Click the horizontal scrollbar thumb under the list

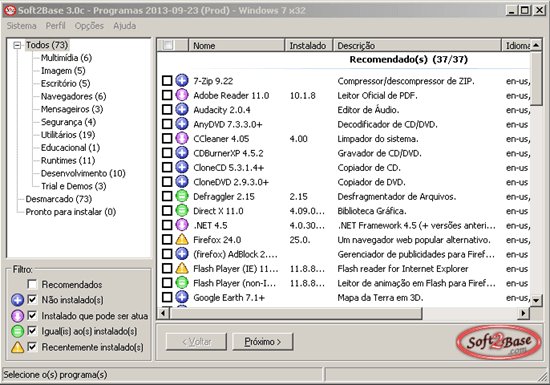(x=295, y=313)
